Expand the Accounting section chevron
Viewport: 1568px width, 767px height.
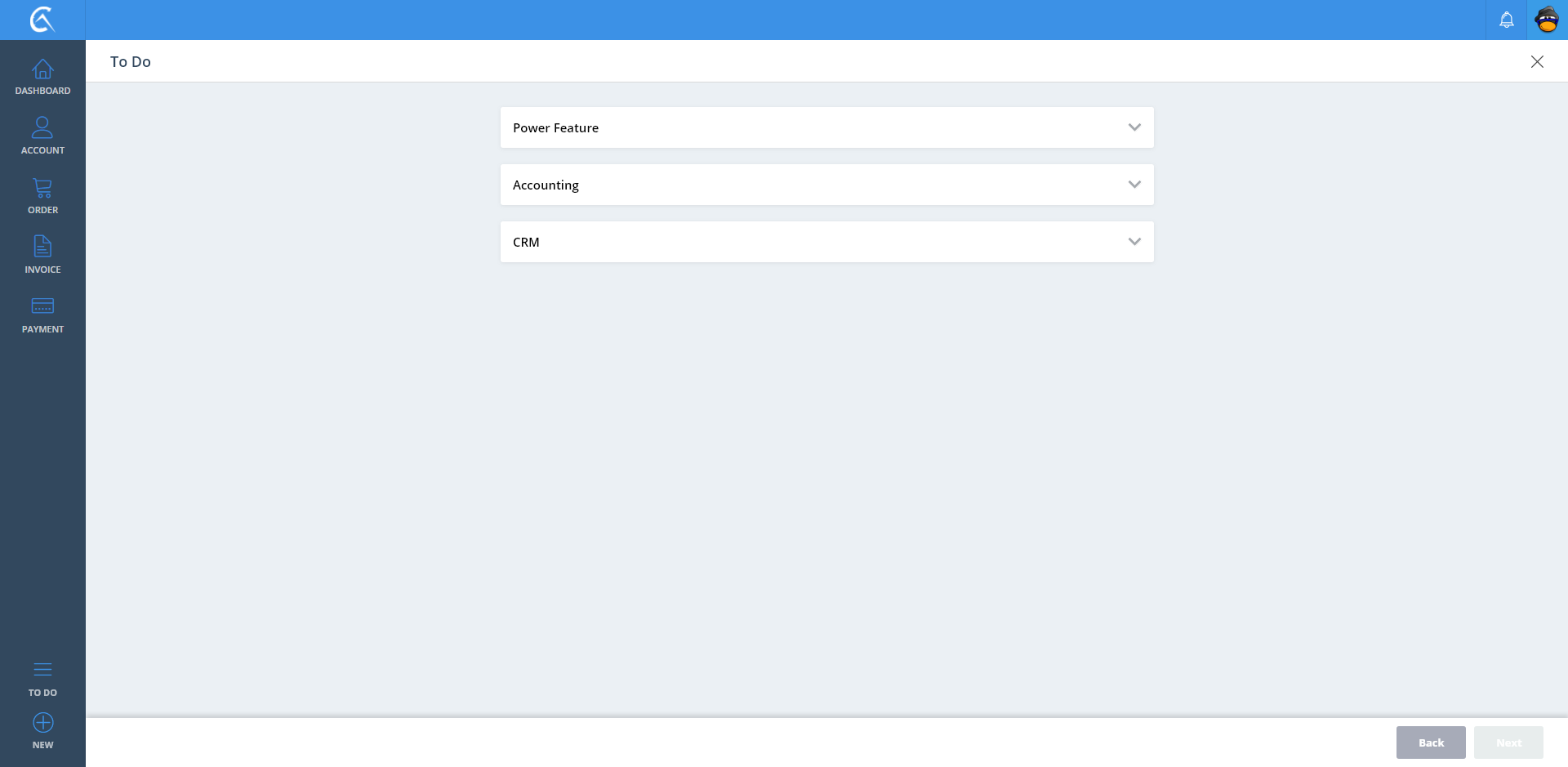point(1134,185)
